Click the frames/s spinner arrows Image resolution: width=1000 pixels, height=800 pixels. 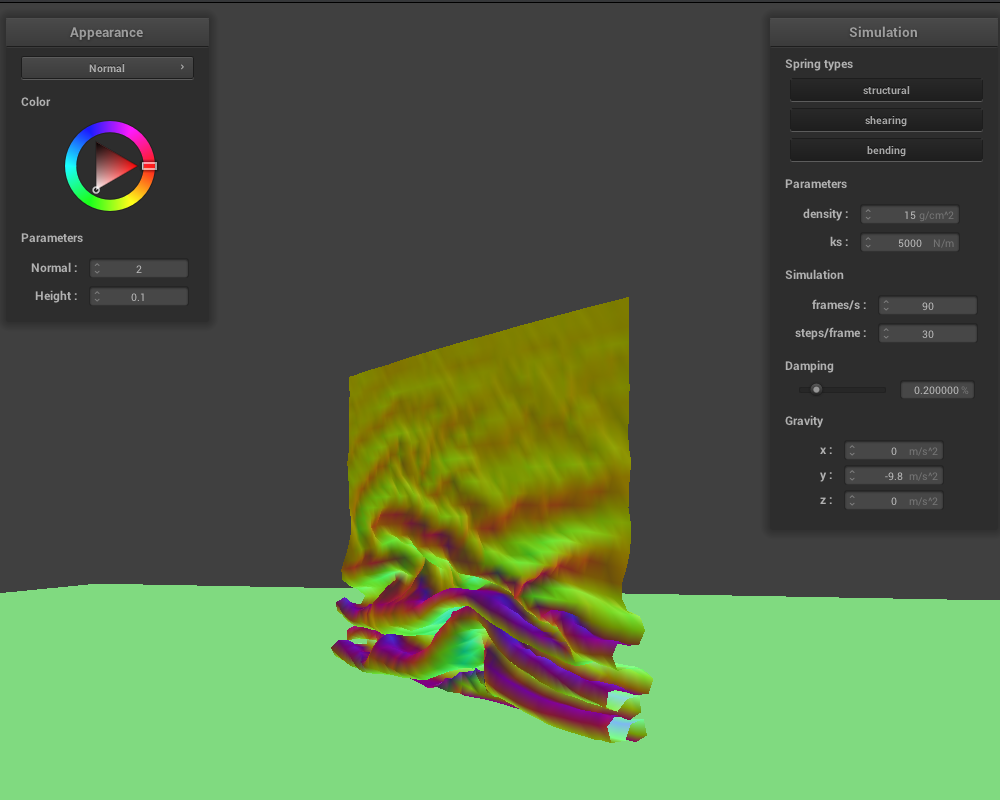[x=886, y=306]
